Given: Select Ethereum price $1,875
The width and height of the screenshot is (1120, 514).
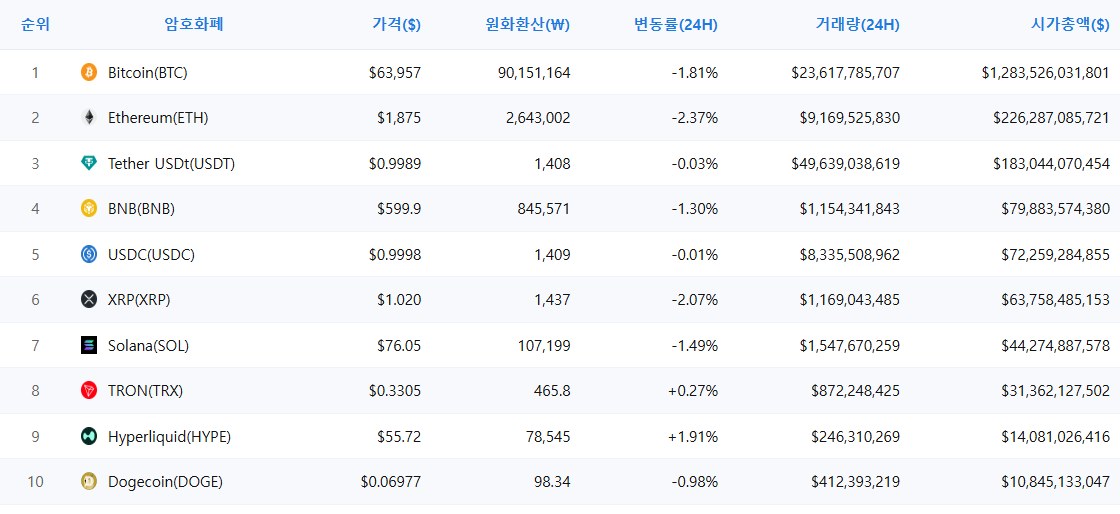Looking at the screenshot, I should coord(399,118).
